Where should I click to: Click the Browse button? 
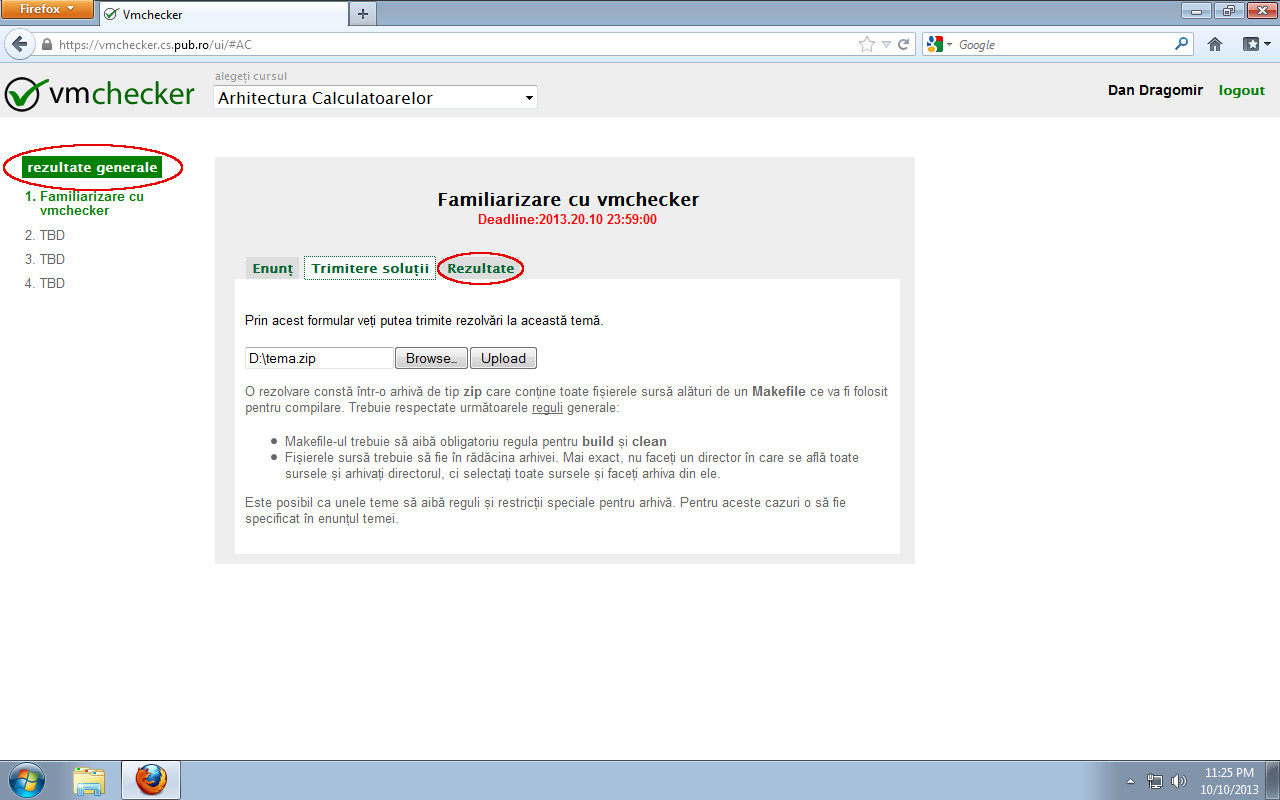click(x=431, y=357)
